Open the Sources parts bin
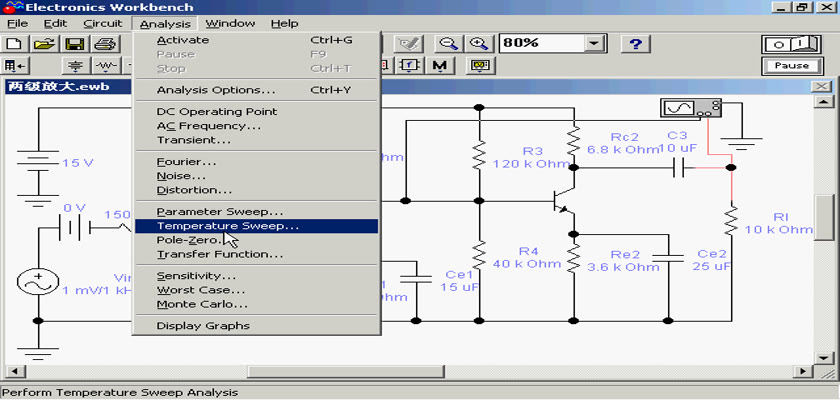 pos(77,66)
